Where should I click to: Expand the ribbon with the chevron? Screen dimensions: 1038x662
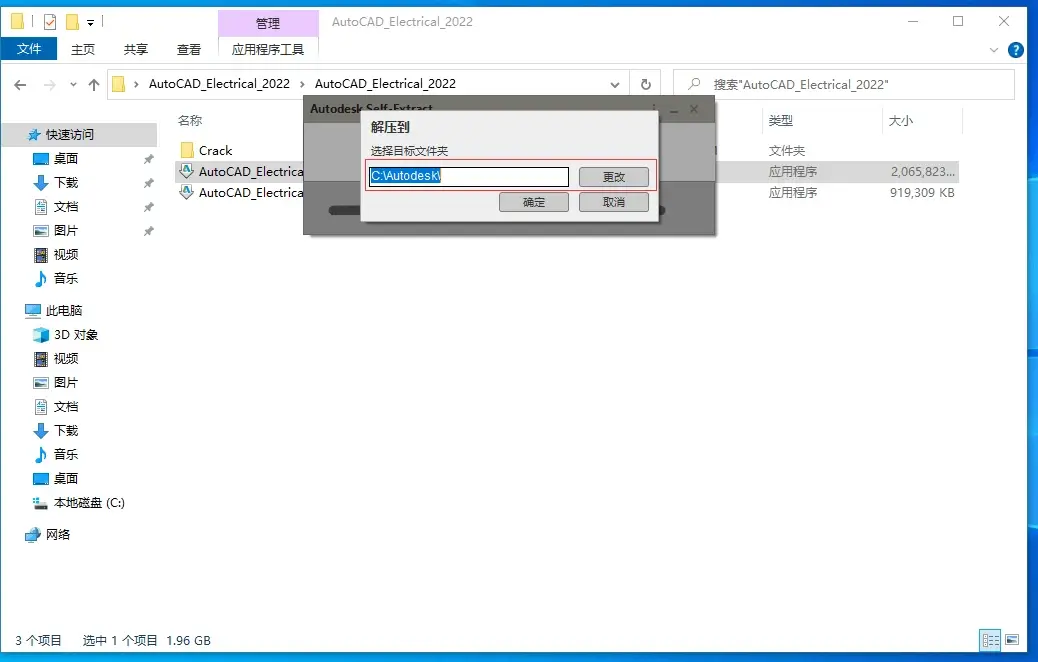point(994,50)
